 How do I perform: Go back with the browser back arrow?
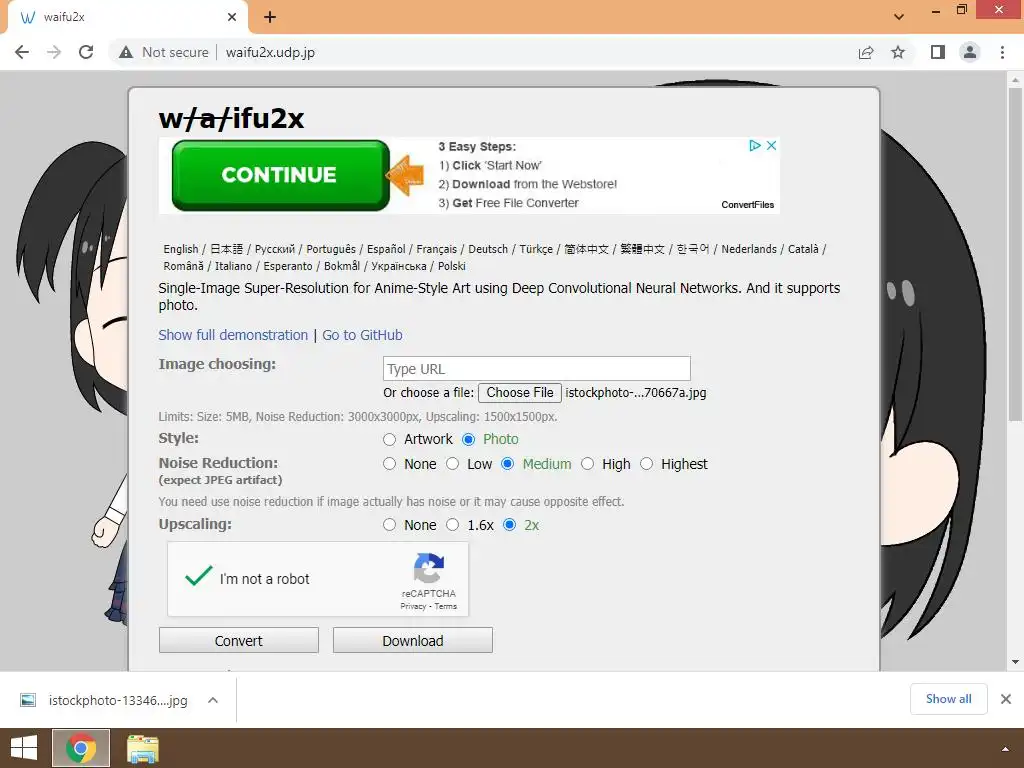[22, 52]
